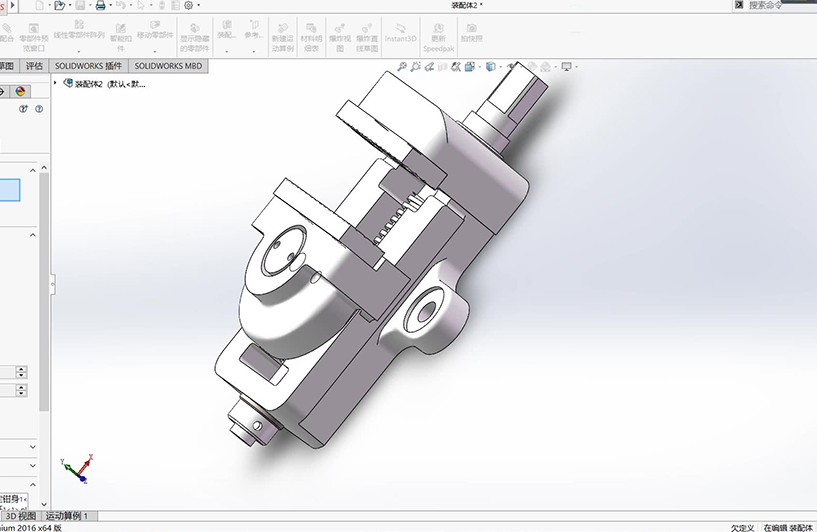817x532 pixels.
Task: Switch to the 评估 tab
Action: pyautogui.click(x=34, y=66)
